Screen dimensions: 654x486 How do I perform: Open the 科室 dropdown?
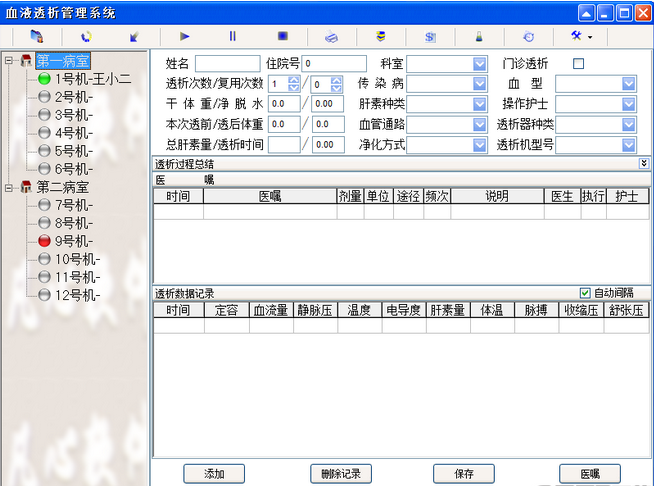pyautogui.click(x=479, y=64)
